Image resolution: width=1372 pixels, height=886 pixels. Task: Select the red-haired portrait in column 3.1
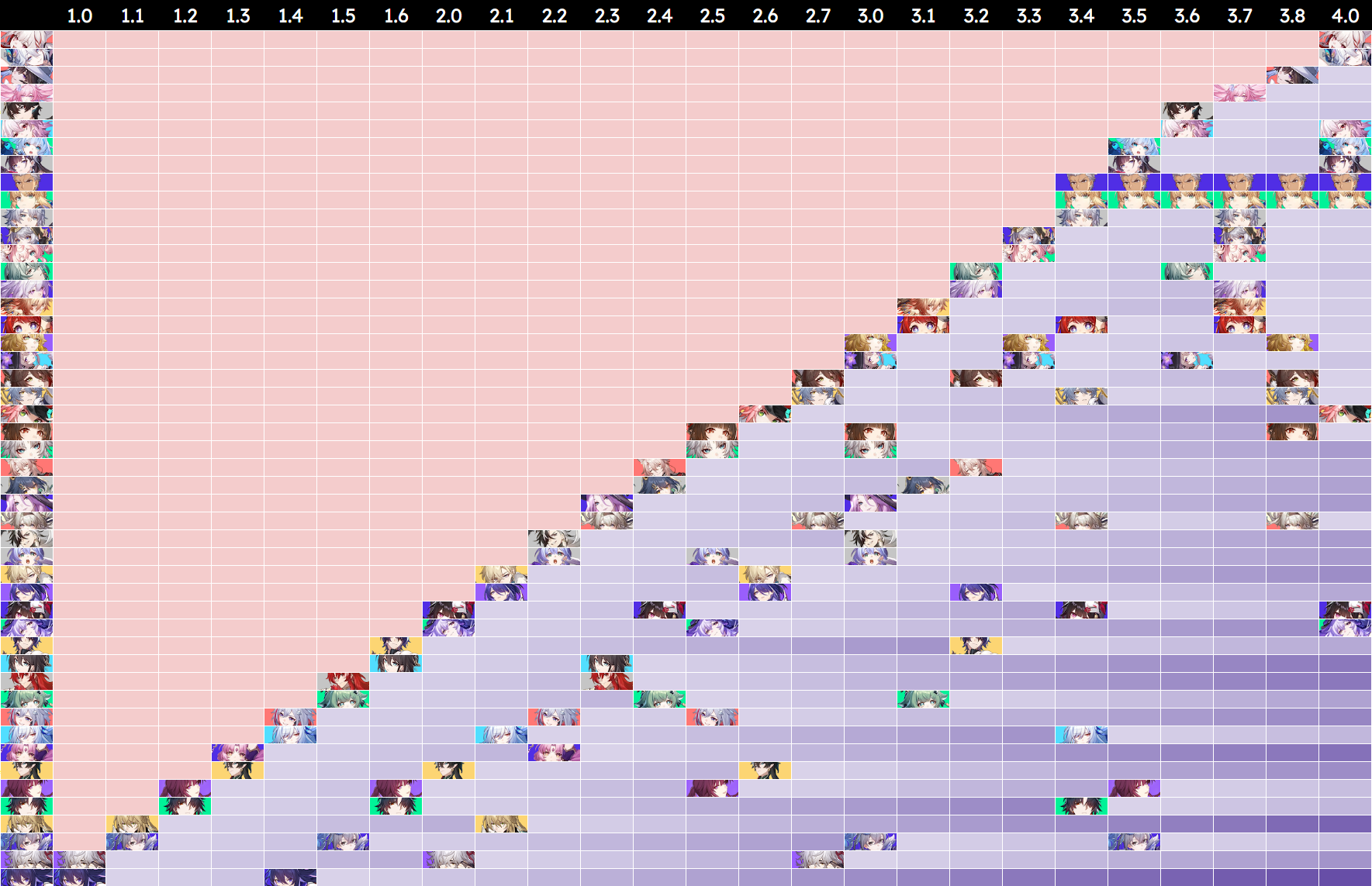tap(923, 325)
